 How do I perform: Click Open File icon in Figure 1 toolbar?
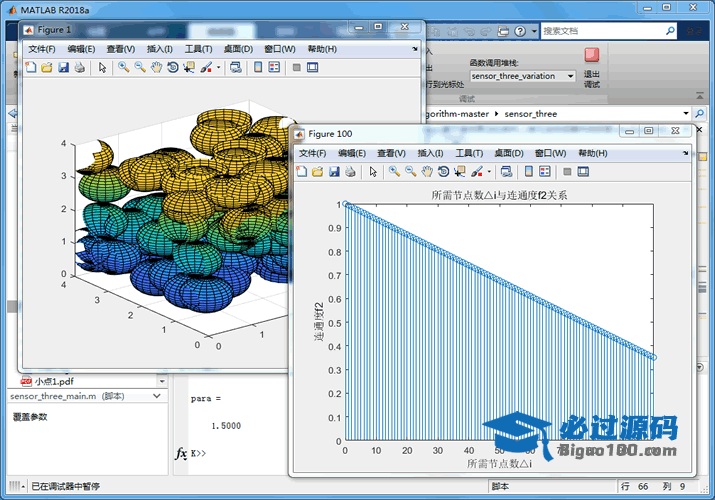pyautogui.click(x=47, y=67)
